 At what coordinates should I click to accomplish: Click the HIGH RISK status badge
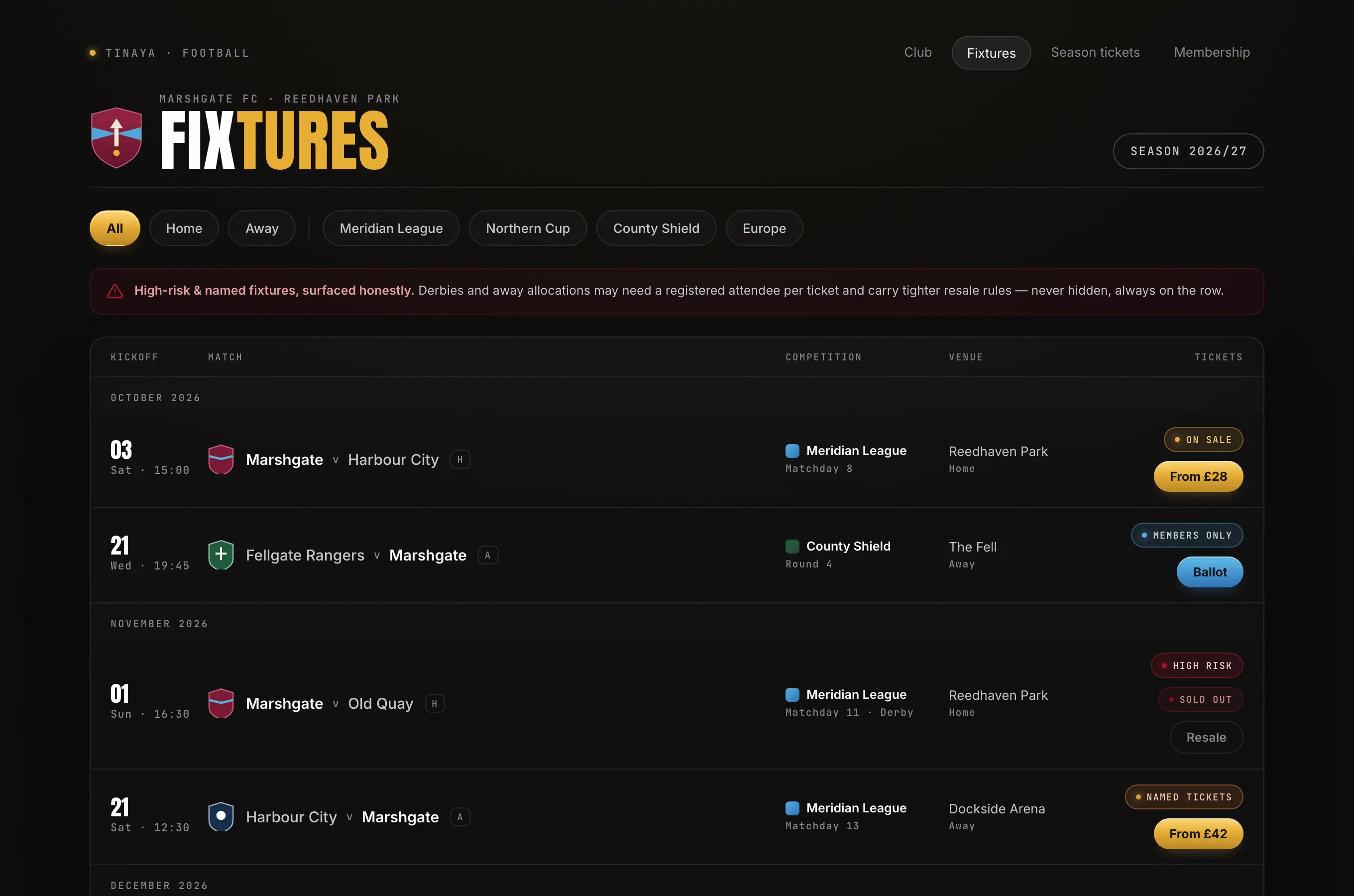coord(1197,665)
